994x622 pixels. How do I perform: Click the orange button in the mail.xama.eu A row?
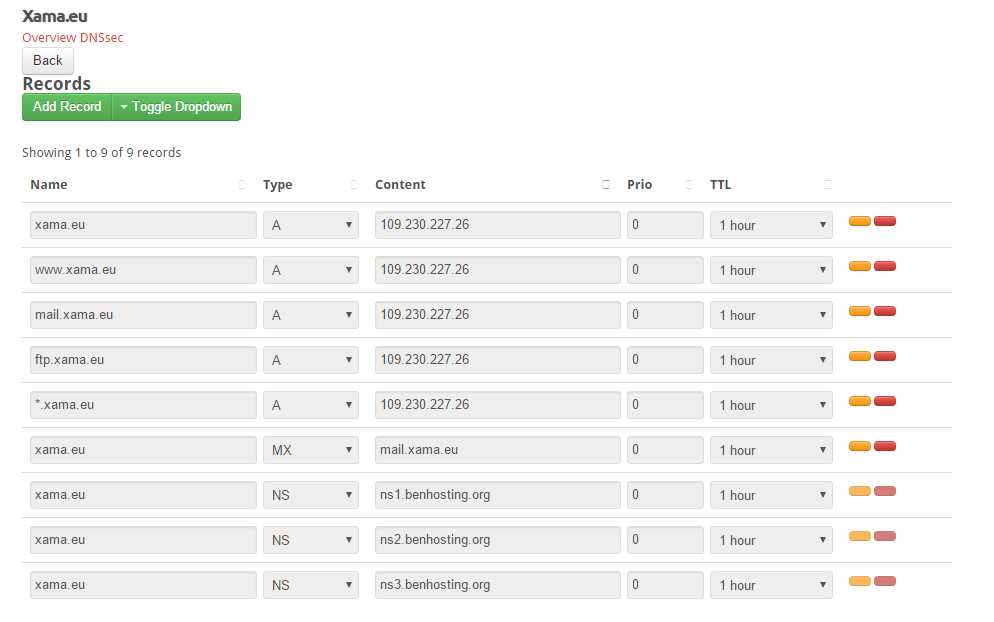pyautogui.click(x=859, y=311)
